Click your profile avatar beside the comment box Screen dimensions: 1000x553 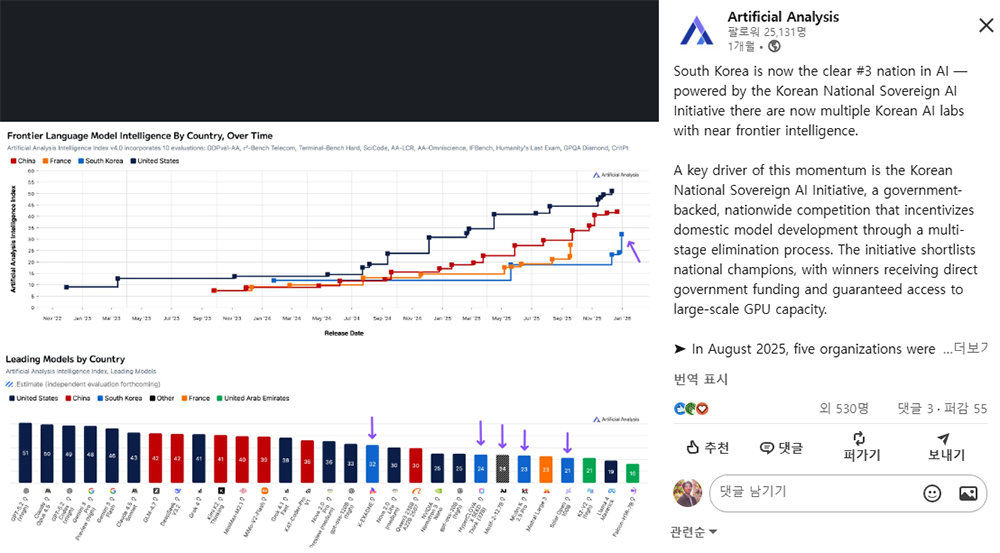coord(688,493)
